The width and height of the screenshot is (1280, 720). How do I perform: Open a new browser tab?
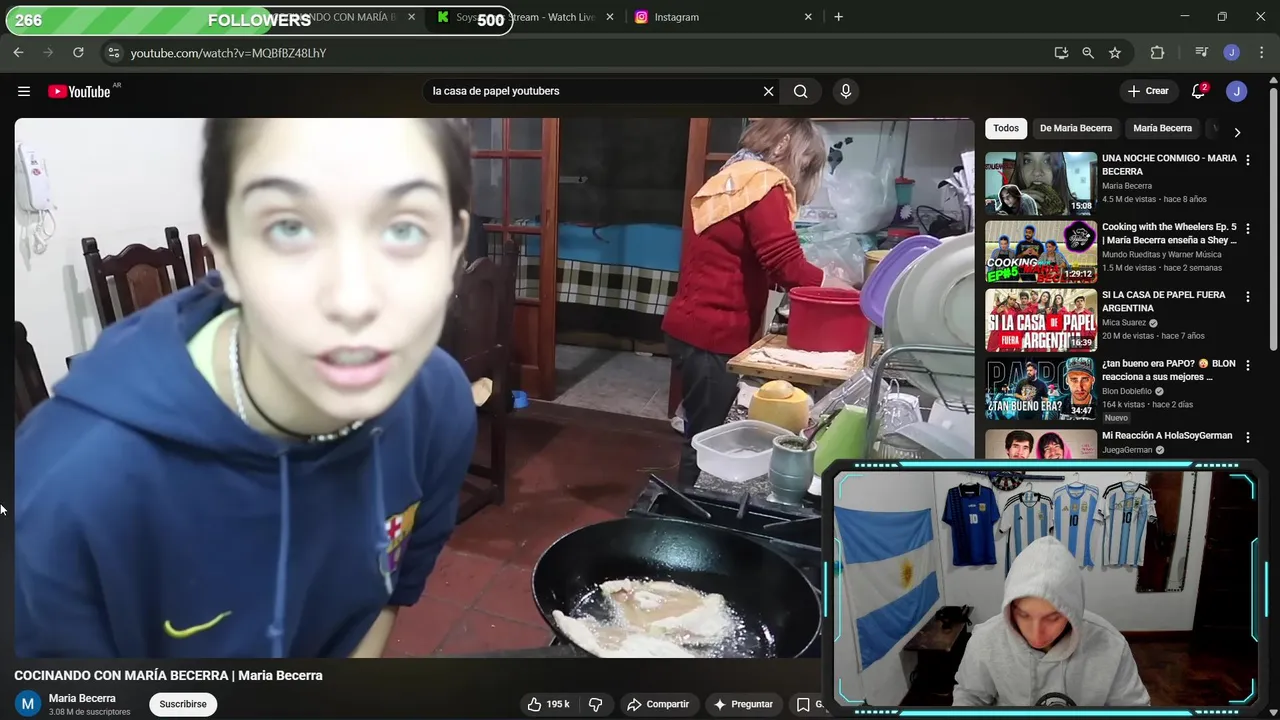[x=838, y=17]
